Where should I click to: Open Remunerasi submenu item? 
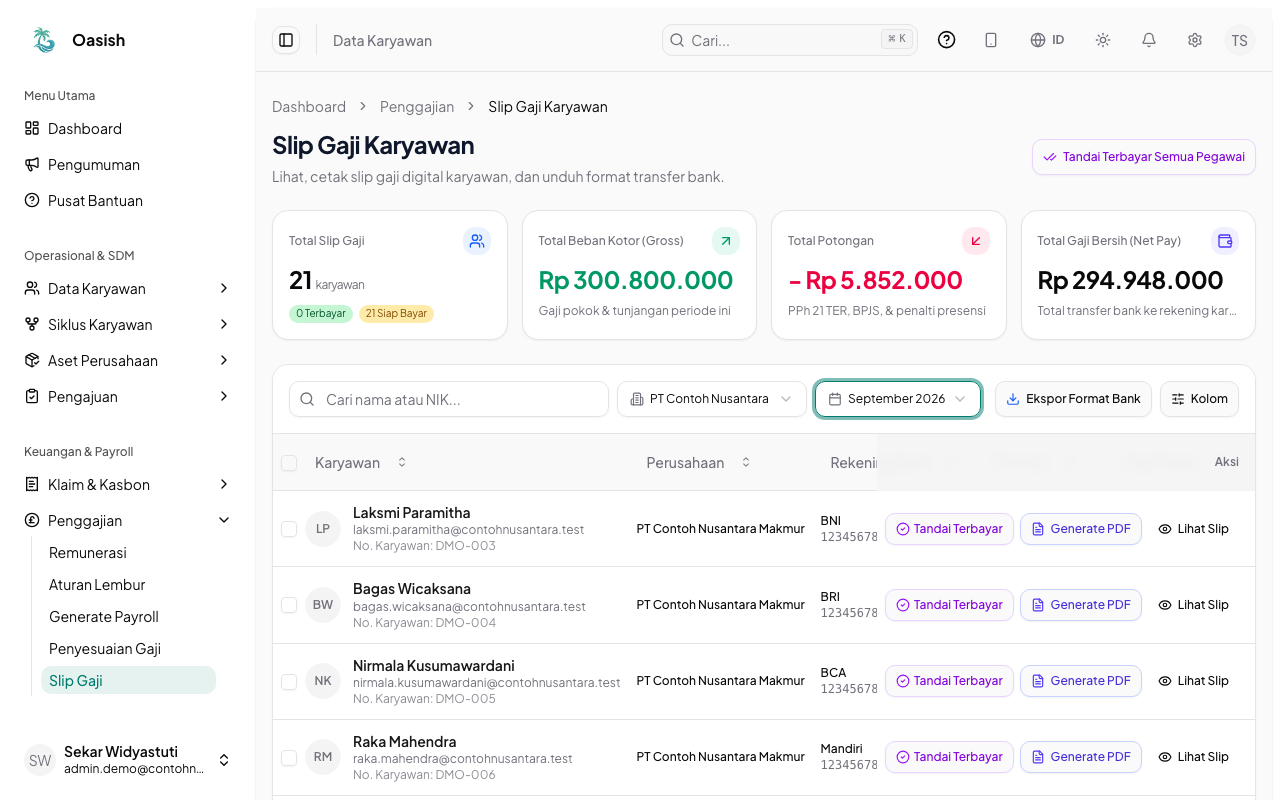[x=128, y=553]
